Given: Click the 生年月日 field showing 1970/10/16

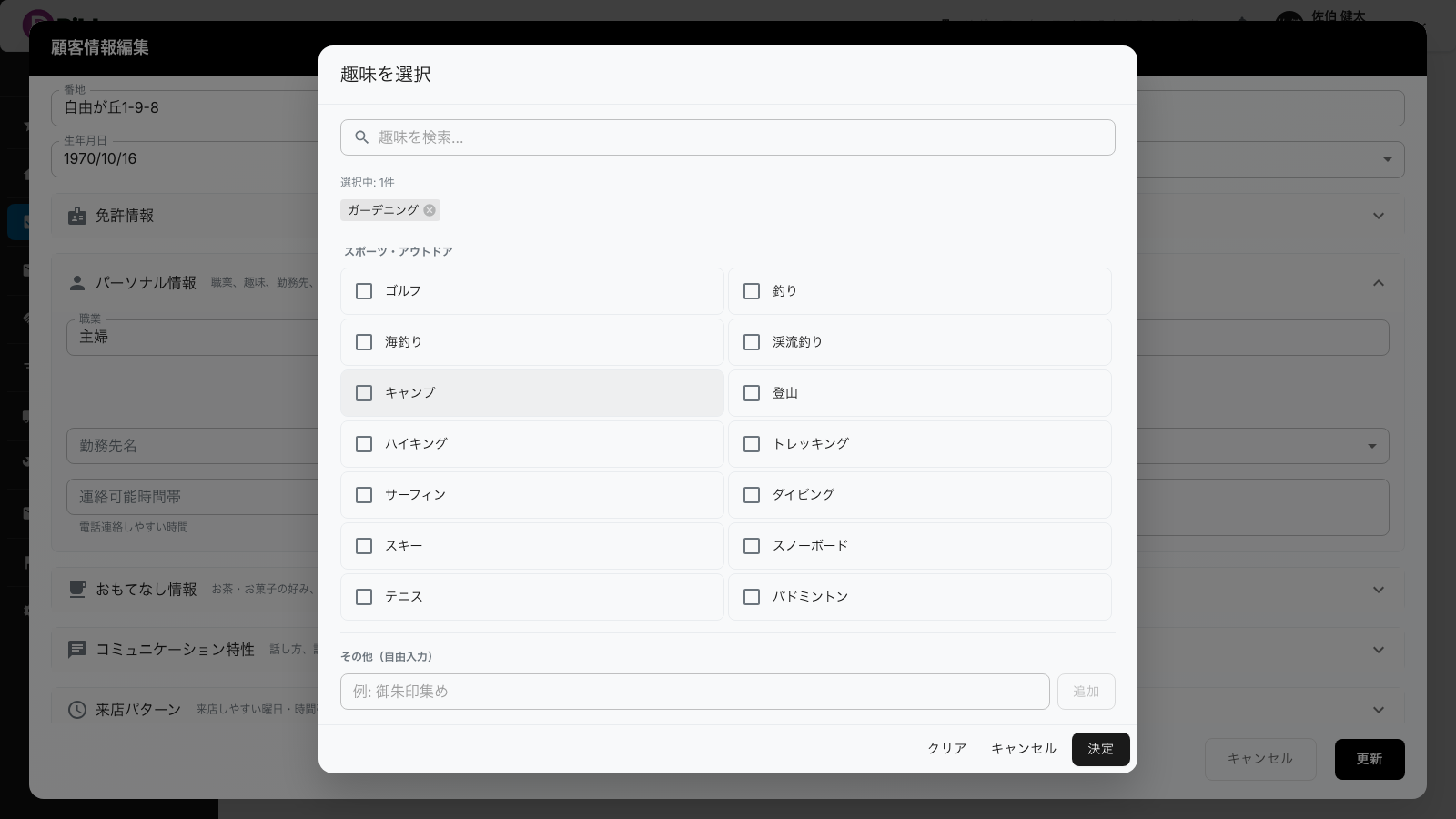Looking at the screenshot, I should [x=185, y=158].
